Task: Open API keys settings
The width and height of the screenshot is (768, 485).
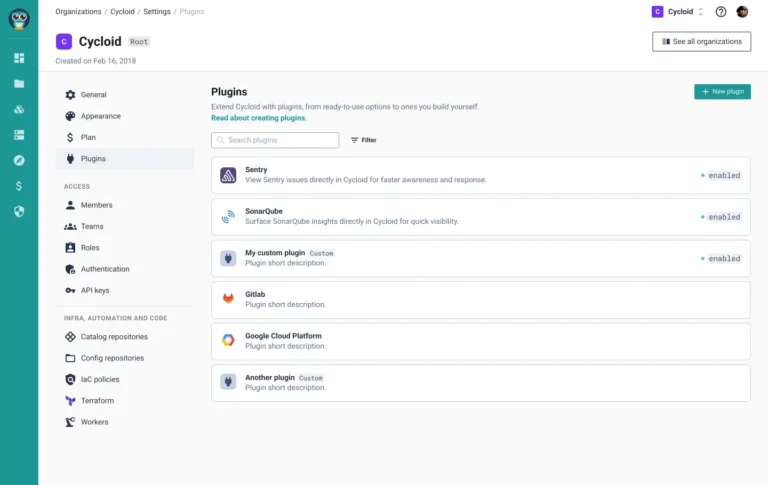Action: point(95,290)
